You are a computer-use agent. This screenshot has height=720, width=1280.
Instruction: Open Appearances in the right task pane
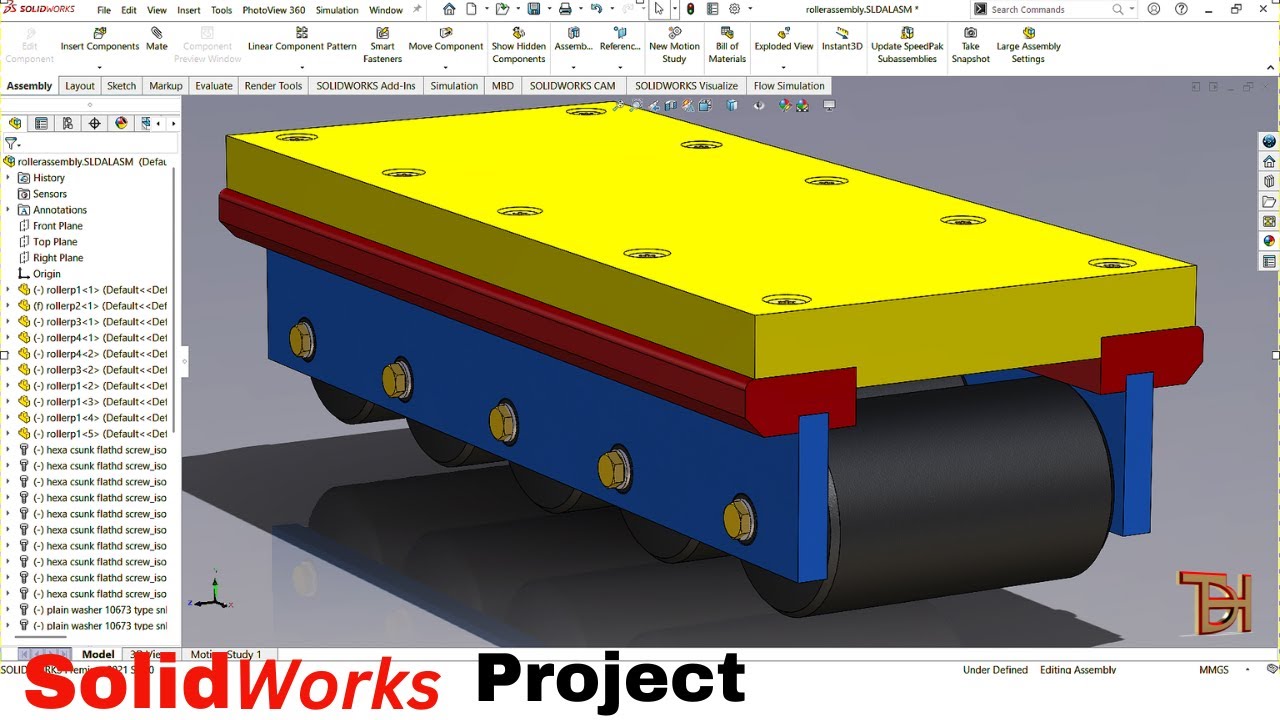(x=1269, y=241)
